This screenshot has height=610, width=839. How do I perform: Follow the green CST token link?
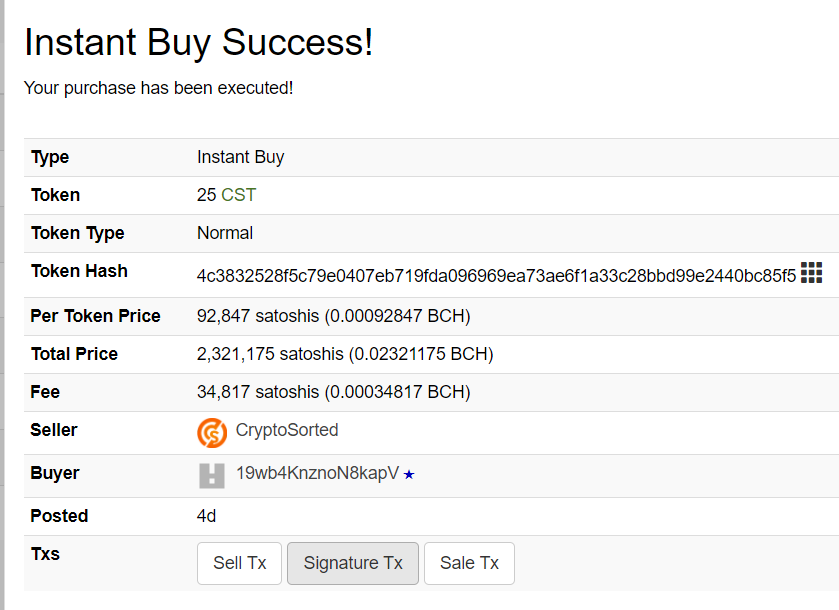[x=238, y=195]
